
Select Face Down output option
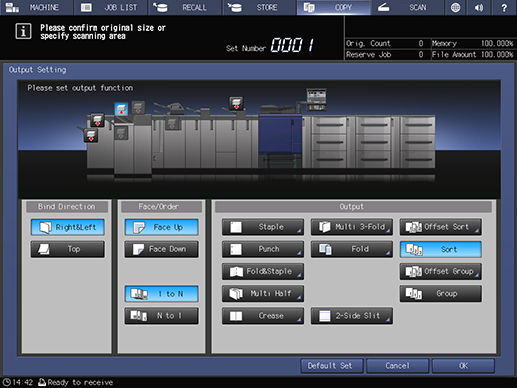coord(162,249)
